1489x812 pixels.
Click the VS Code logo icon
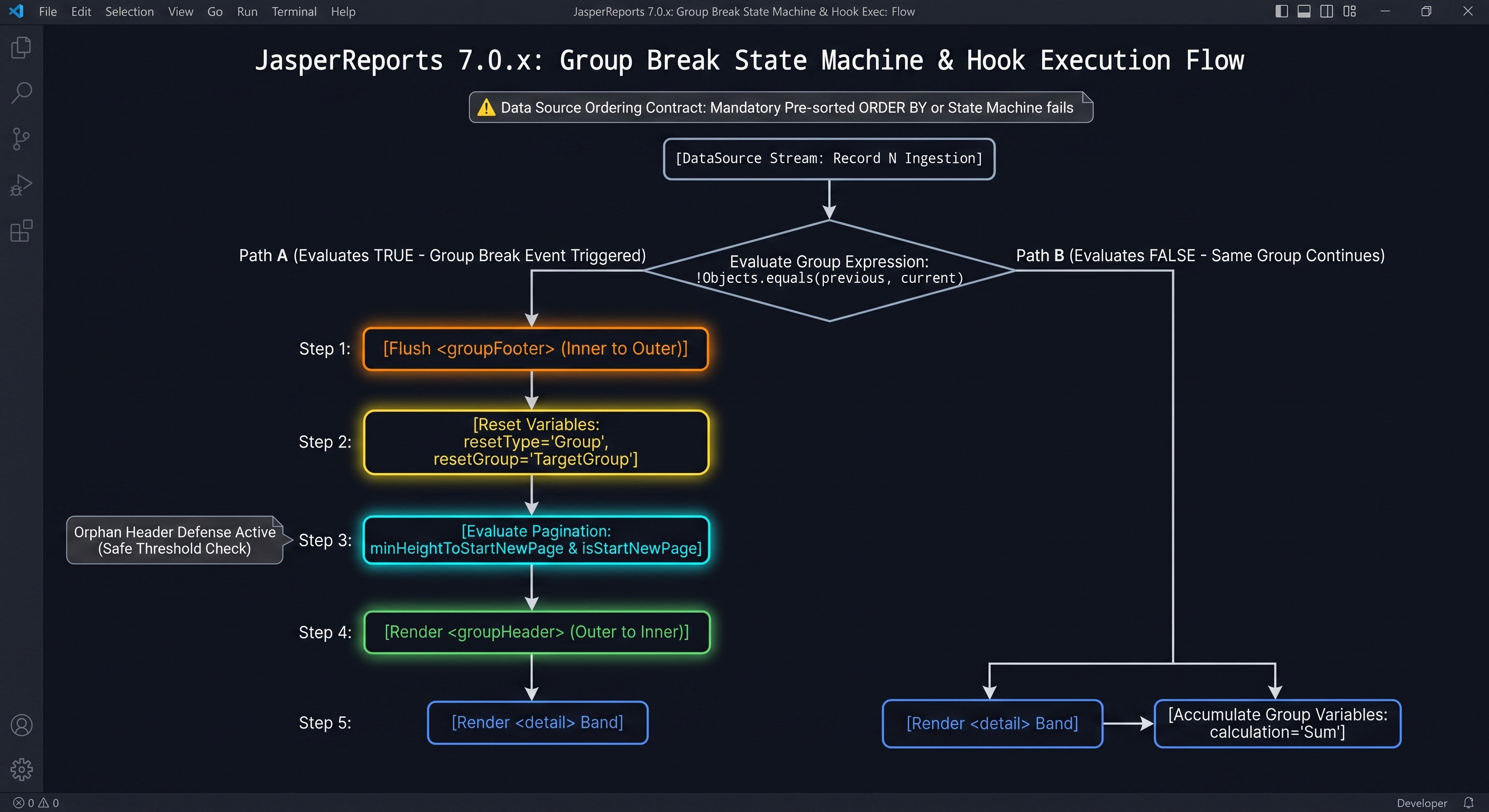(x=17, y=11)
